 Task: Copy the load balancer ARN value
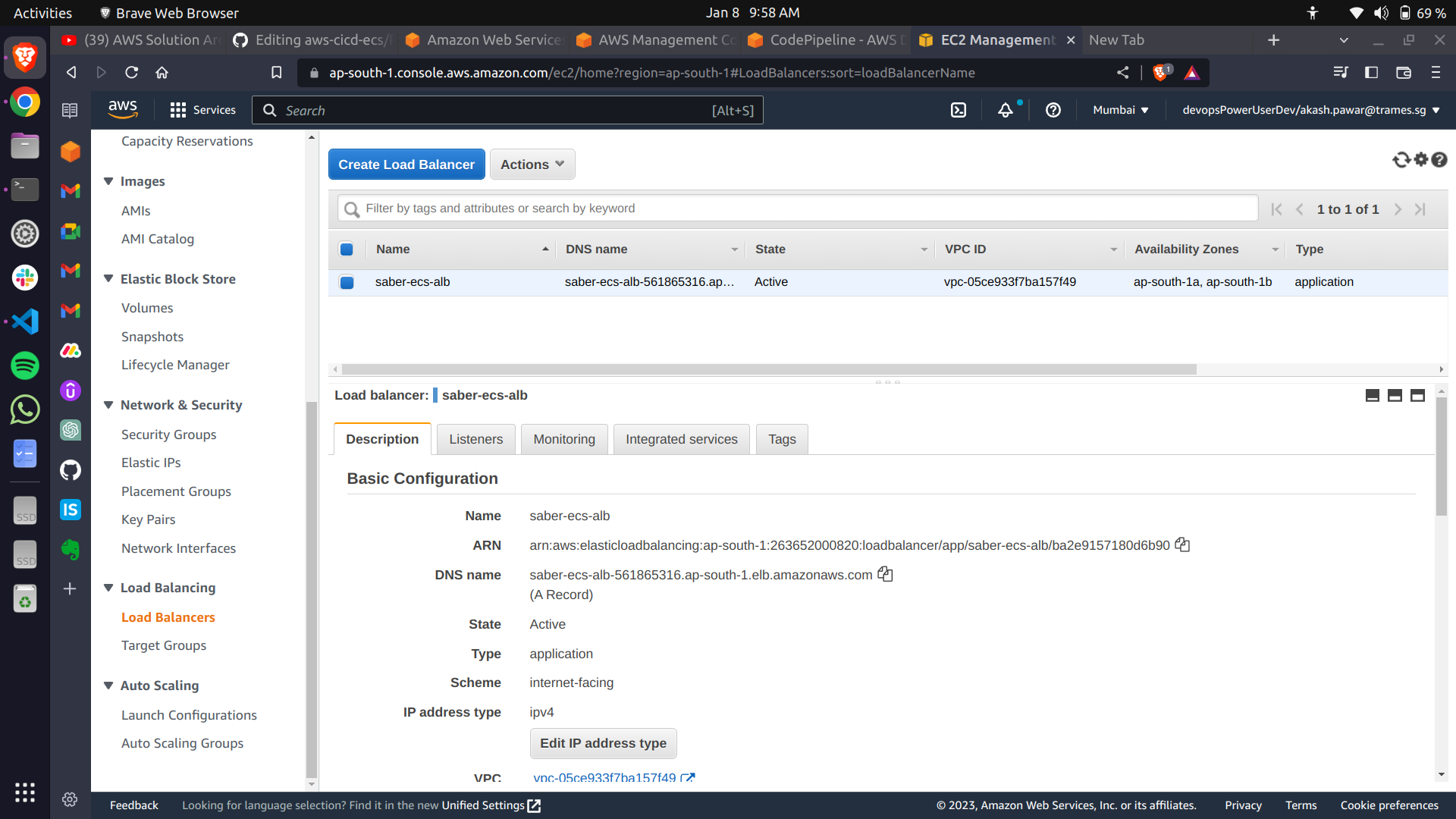click(1183, 544)
